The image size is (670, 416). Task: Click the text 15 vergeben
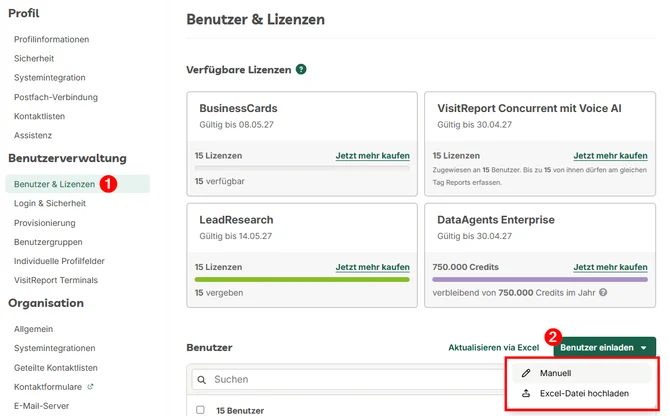[219, 293]
